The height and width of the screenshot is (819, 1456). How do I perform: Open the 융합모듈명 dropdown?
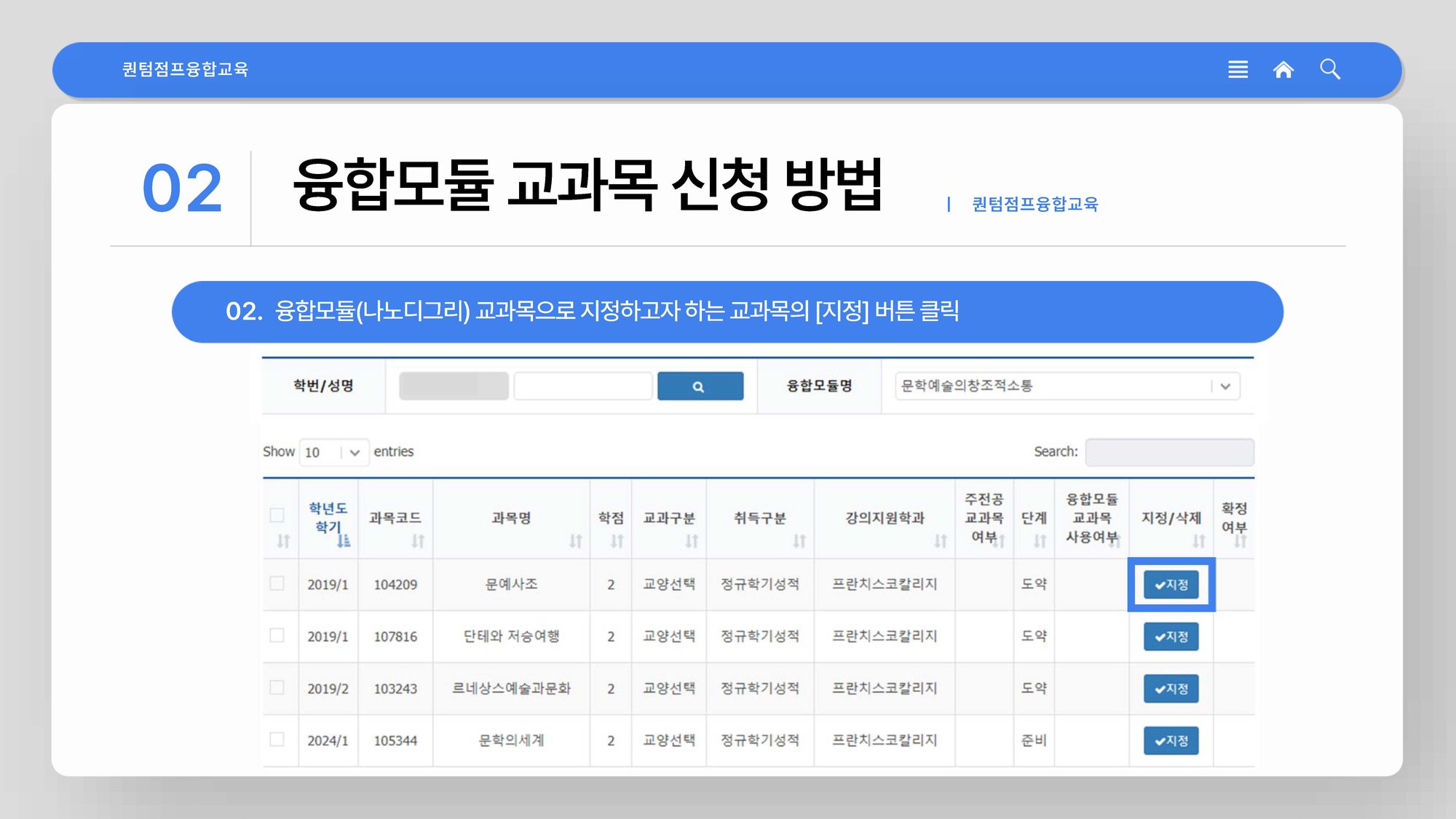pyautogui.click(x=1067, y=386)
